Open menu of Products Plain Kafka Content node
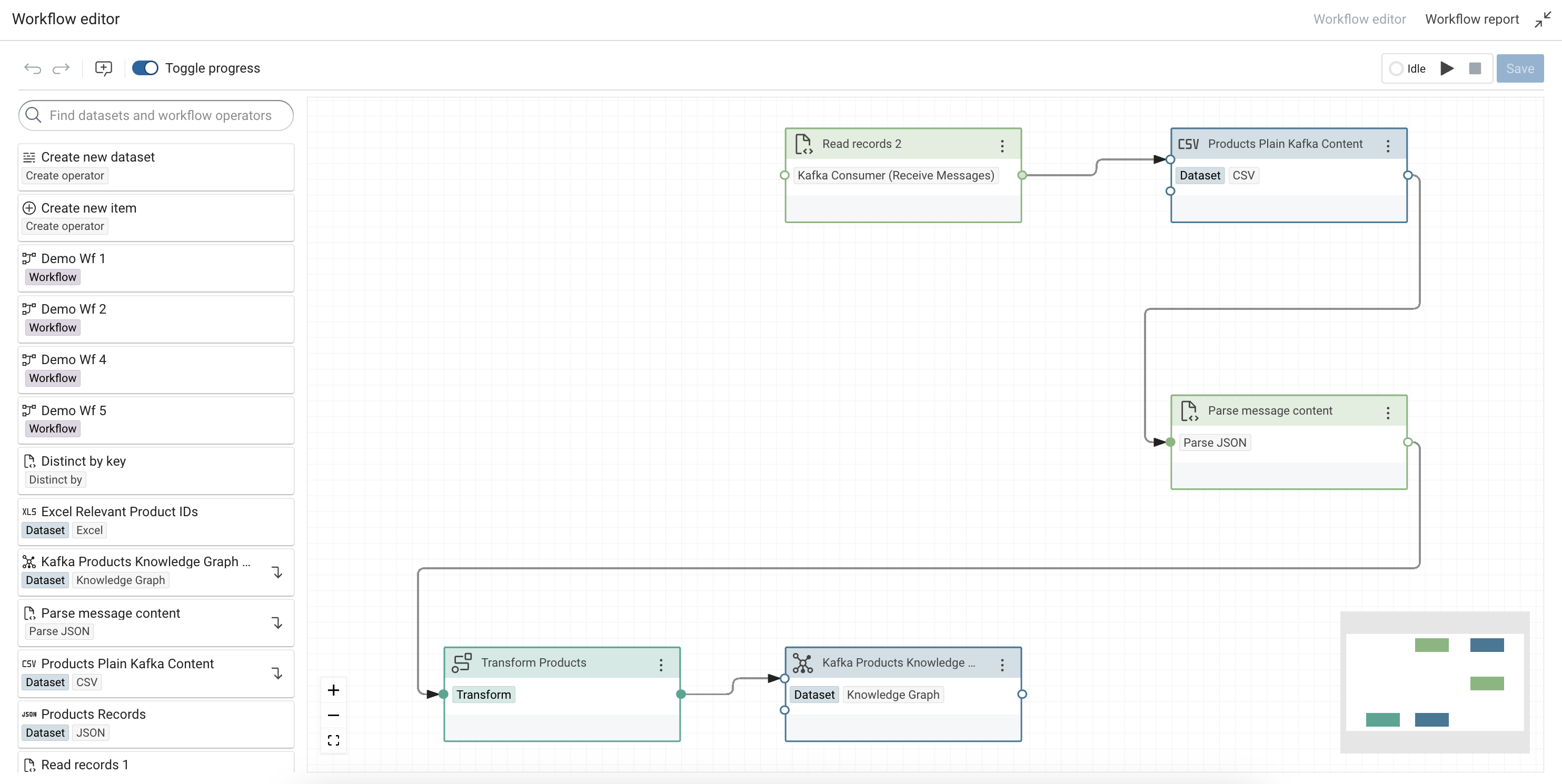The image size is (1562, 784). coord(1388,145)
